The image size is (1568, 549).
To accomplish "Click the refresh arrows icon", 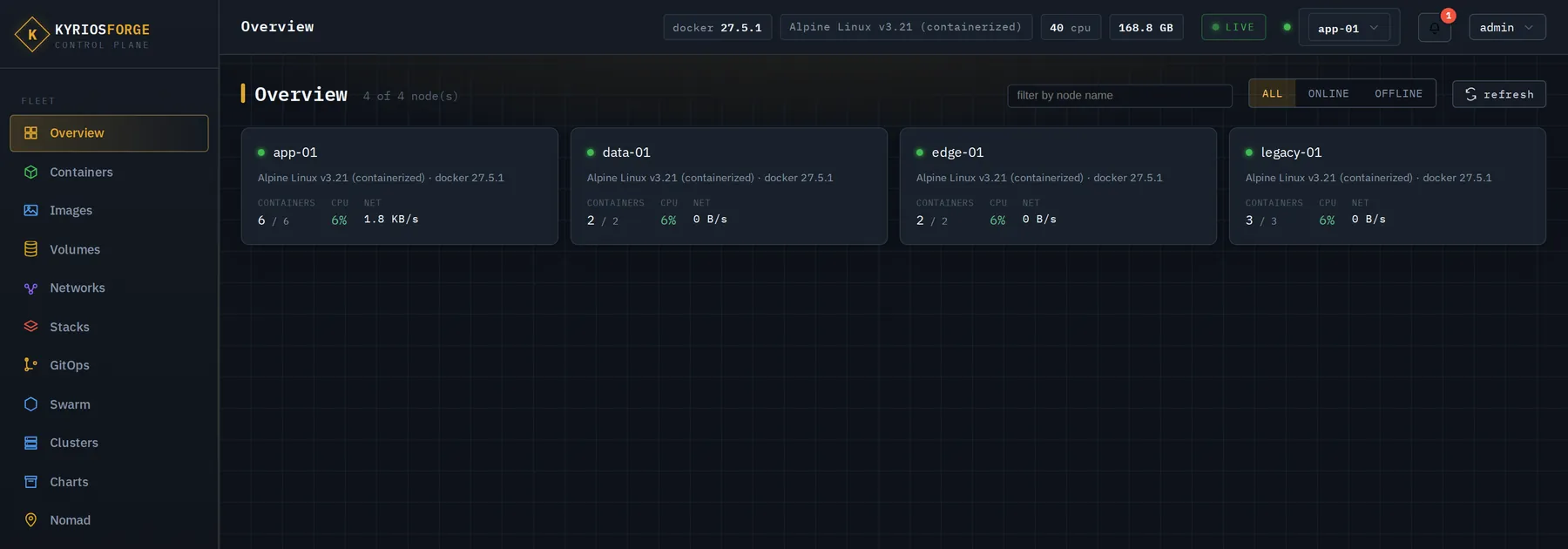I will click(1470, 94).
